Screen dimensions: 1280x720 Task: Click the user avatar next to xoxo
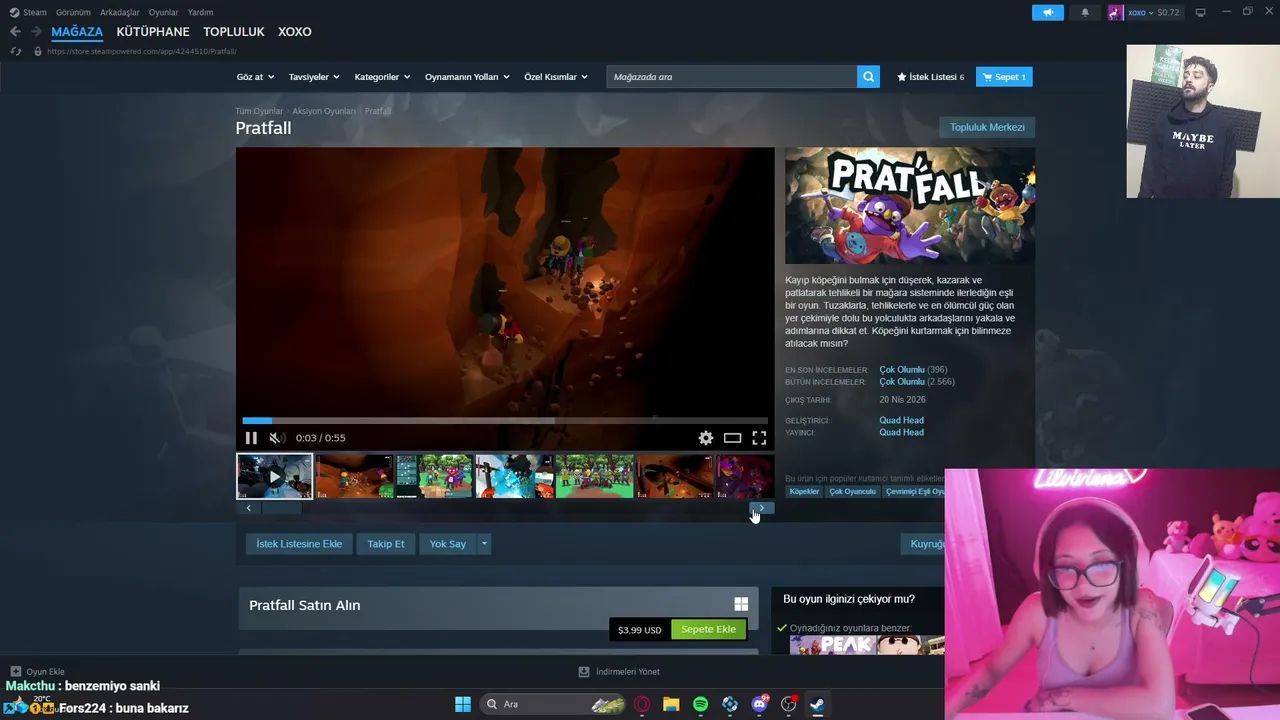coord(1116,13)
